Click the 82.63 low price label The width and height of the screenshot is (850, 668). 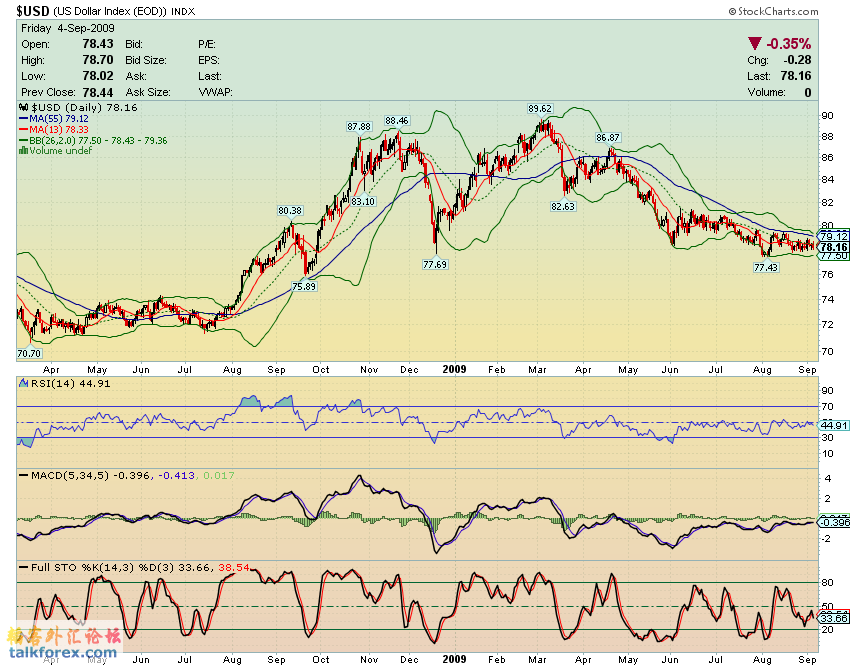[x=563, y=206]
